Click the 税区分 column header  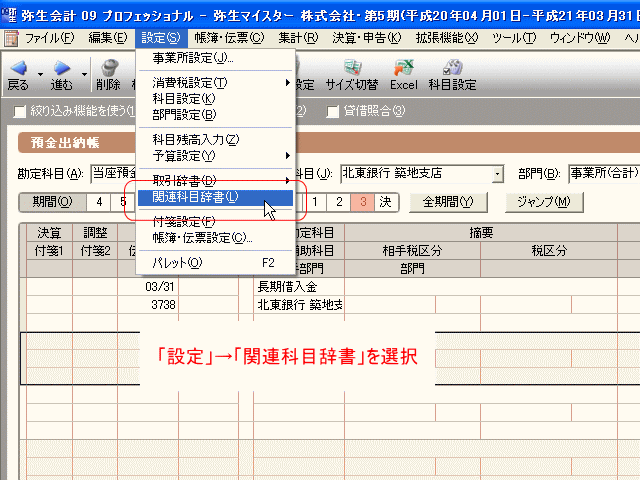pos(549,251)
